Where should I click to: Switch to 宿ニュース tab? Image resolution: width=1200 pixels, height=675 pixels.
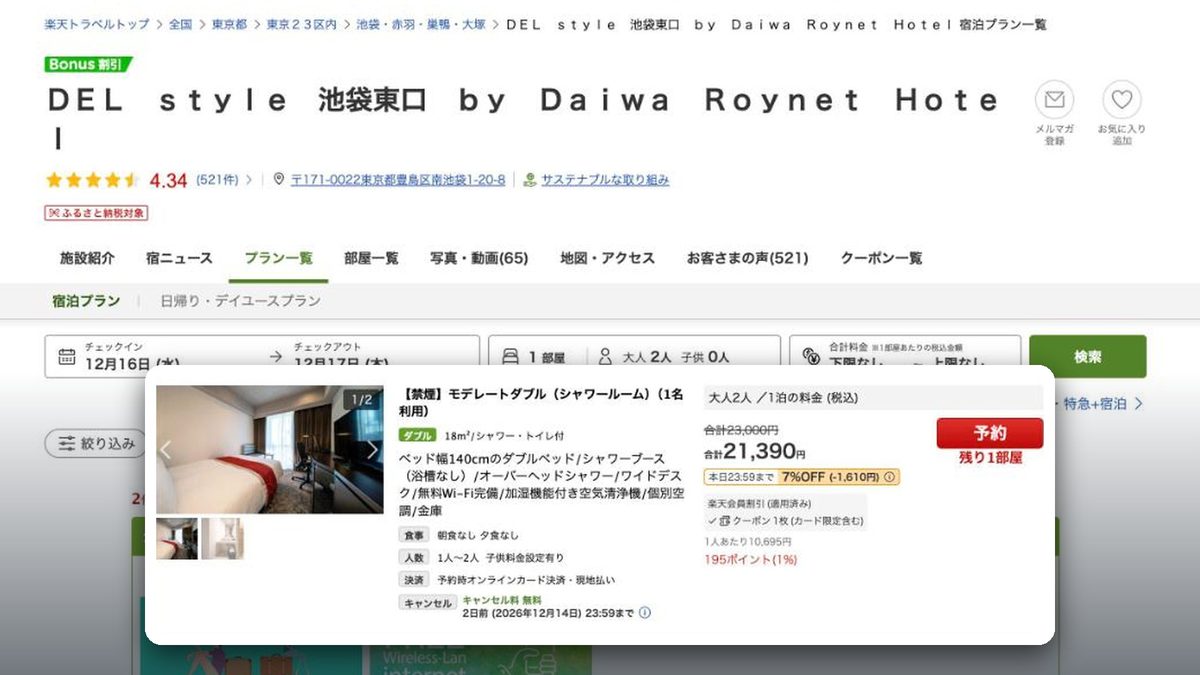[x=179, y=258]
